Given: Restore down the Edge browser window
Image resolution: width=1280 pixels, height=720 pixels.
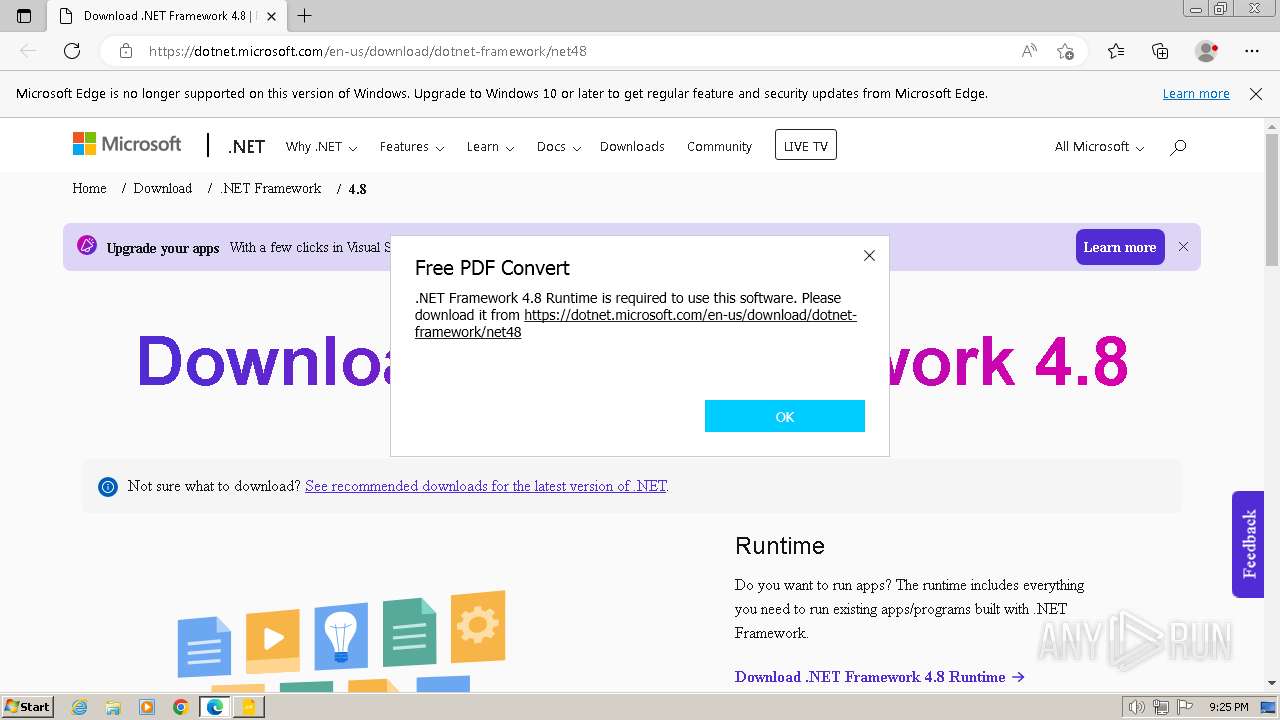Looking at the screenshot, I should 1220,9.
